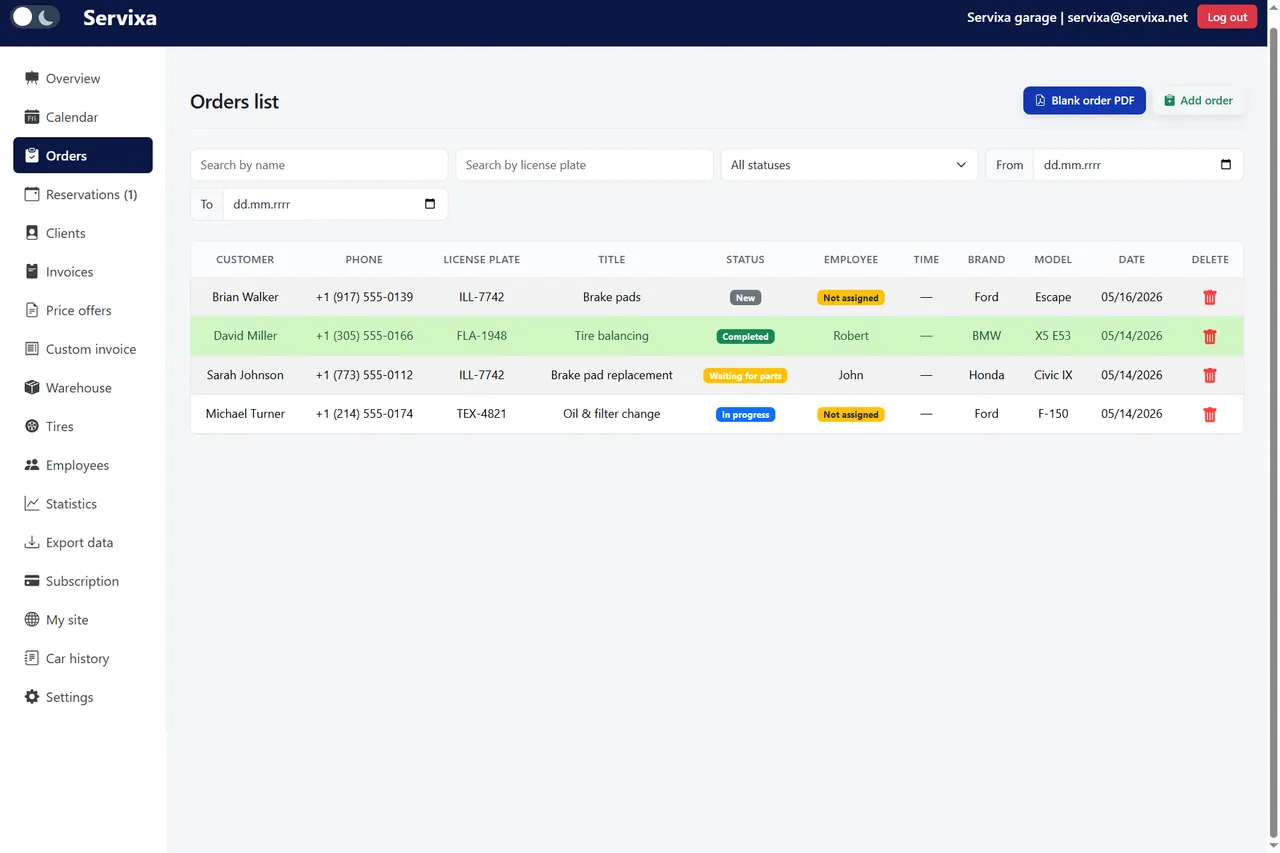Click the Calendar sidebar icon
Screen dimensions: 1280x853
coord(32,117)
